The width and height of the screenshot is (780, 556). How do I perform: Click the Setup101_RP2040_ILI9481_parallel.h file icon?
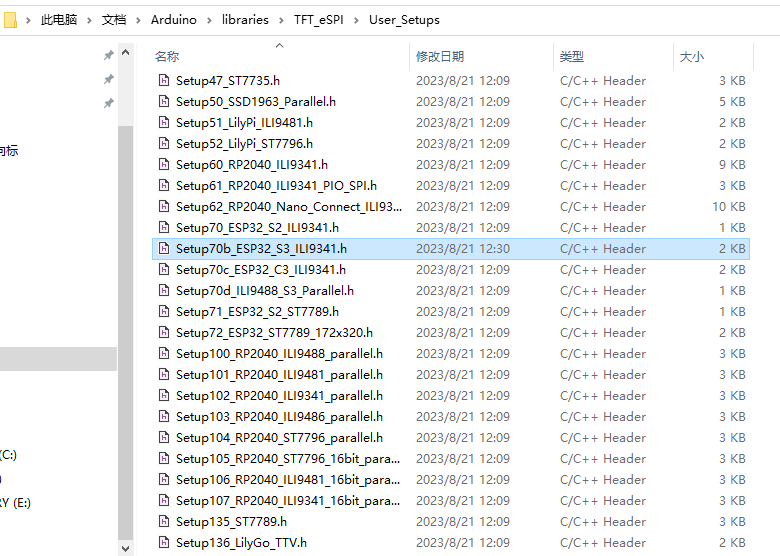(x=164, y=374)
